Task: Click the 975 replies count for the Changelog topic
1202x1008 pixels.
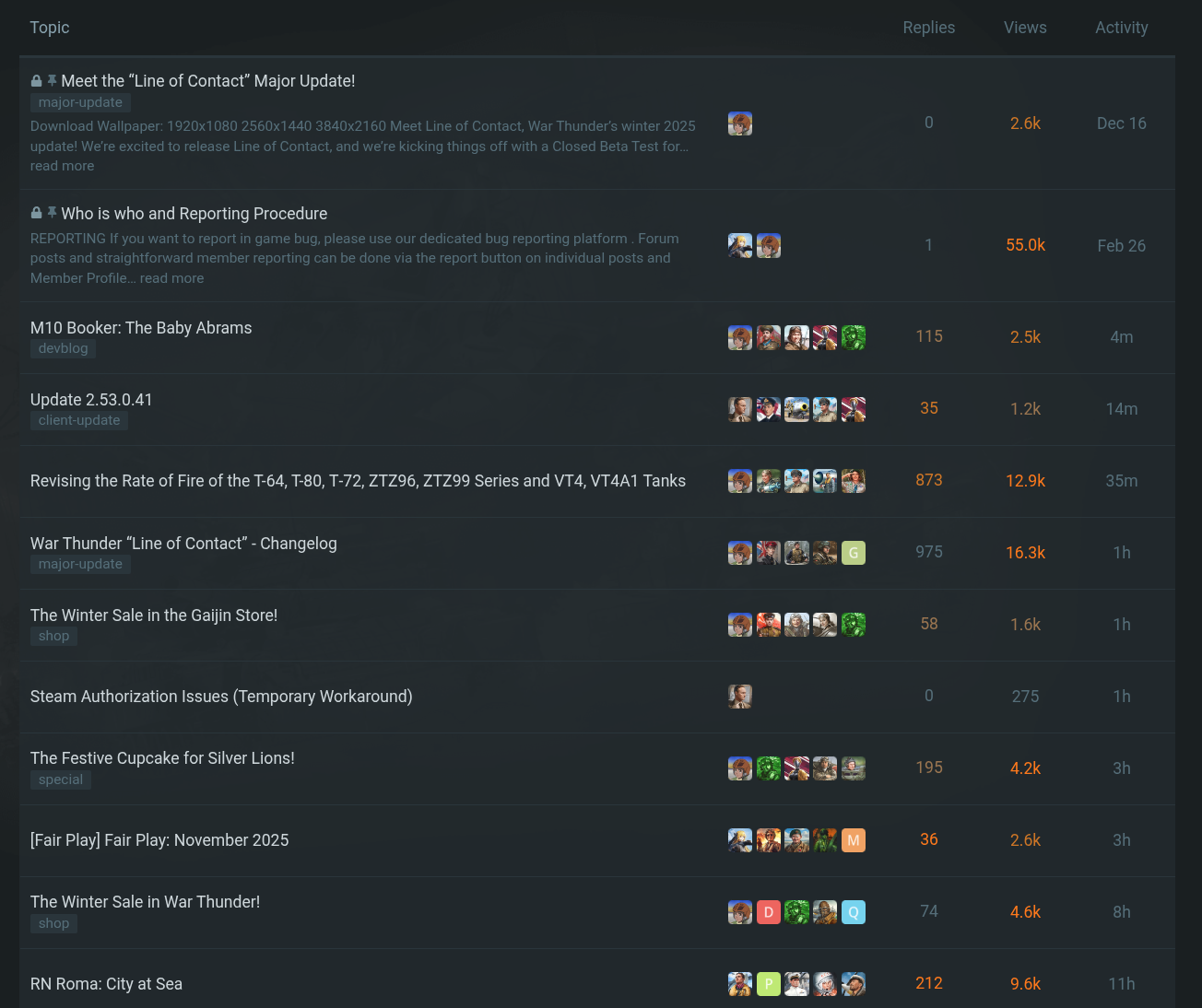Action: (929, 553)
